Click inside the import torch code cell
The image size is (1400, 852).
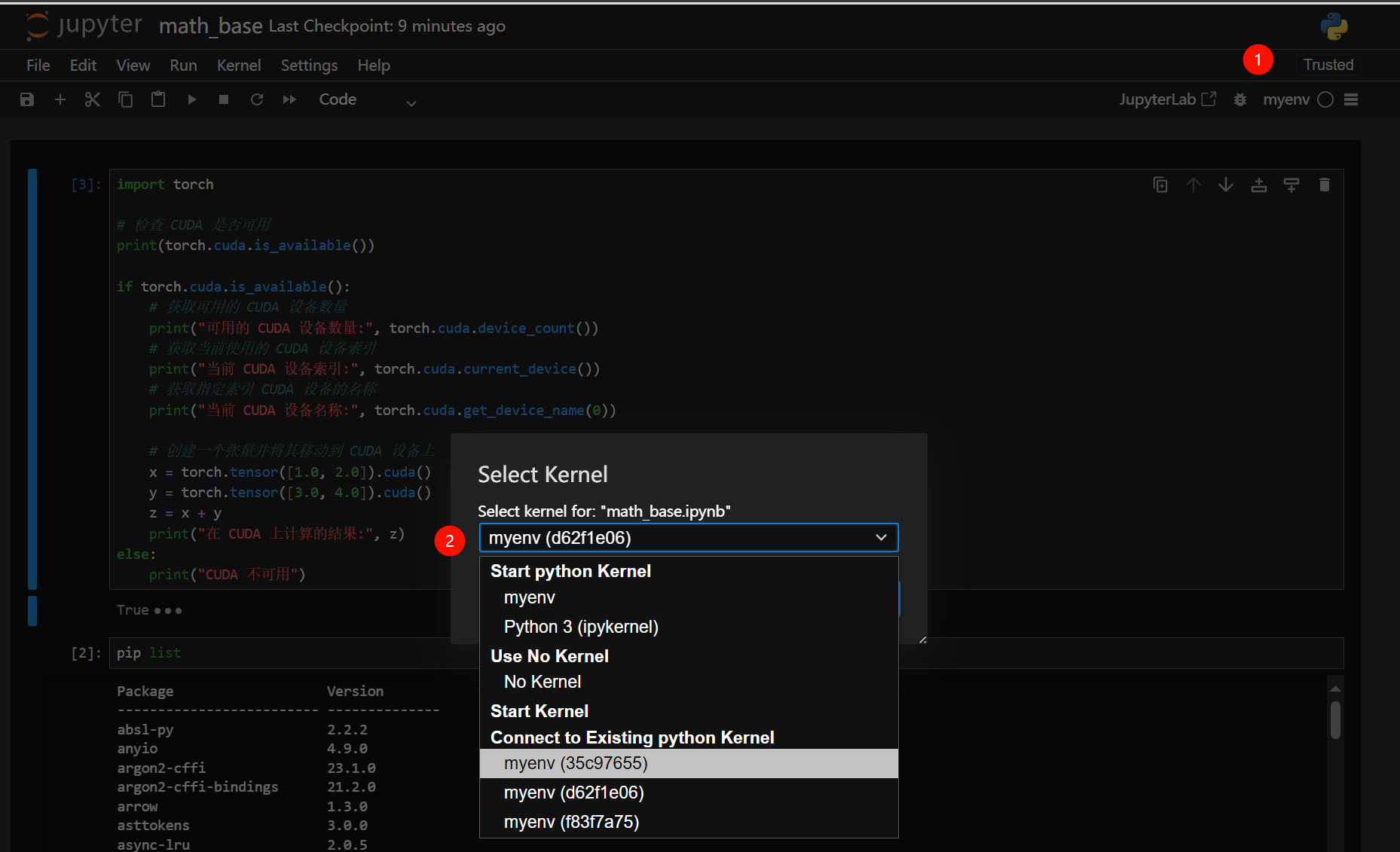pyautogui.click(x=726, y=379)
